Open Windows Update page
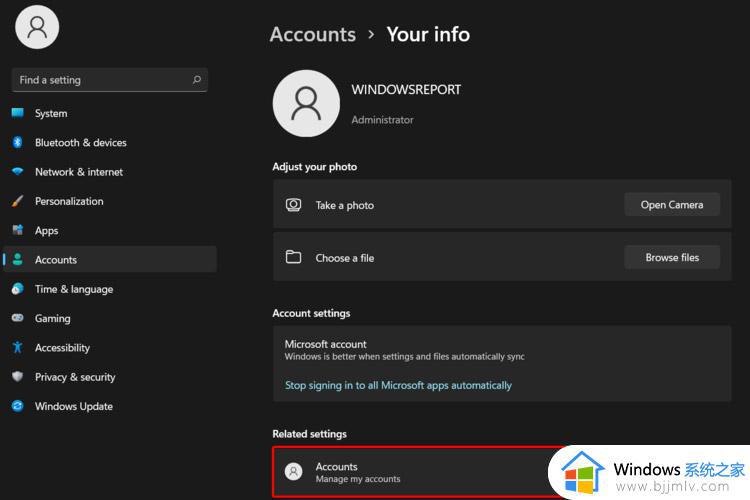 pyautogui.click(x=110, y=406)
